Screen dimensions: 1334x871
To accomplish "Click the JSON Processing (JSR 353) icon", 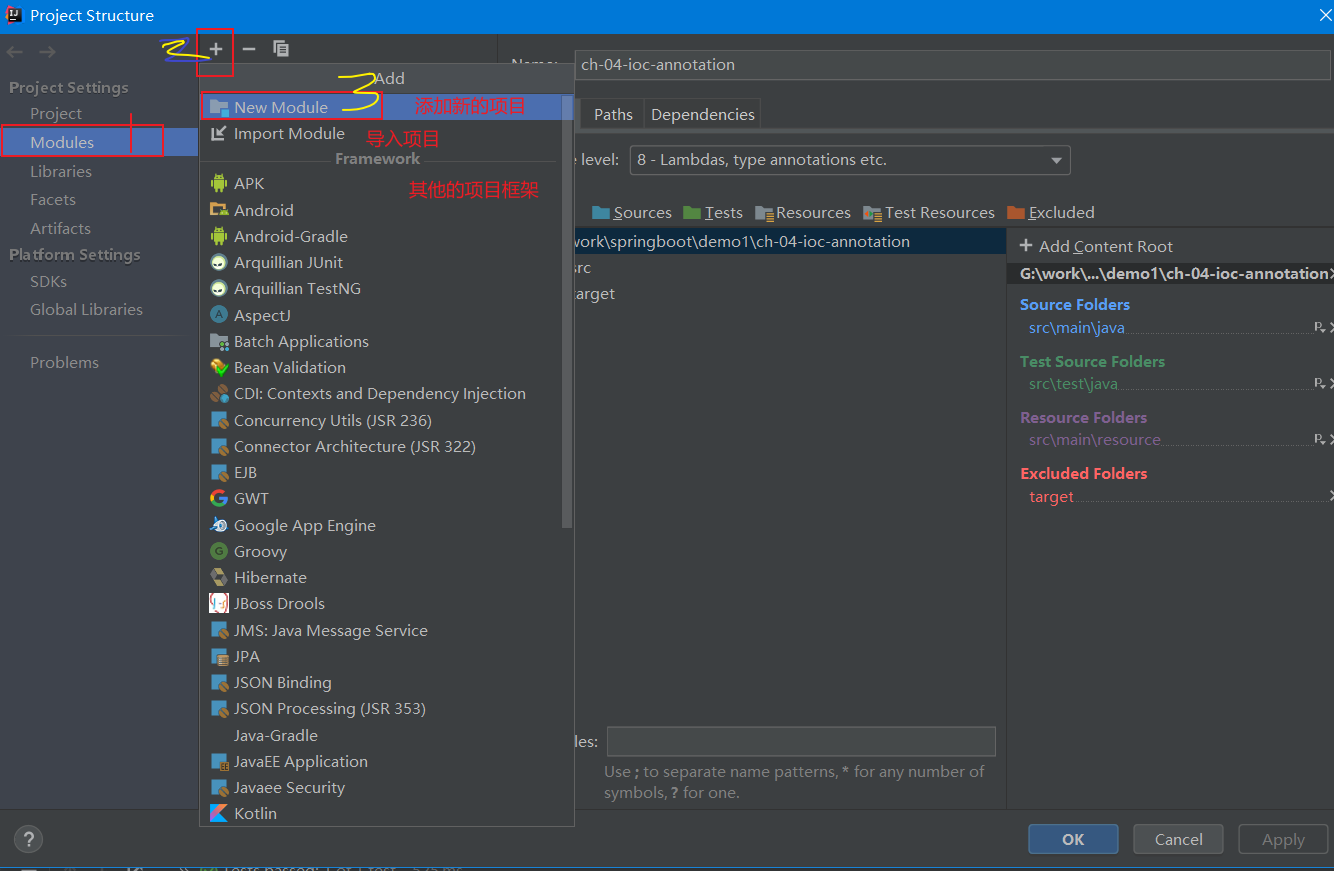I will click(219, 708).
